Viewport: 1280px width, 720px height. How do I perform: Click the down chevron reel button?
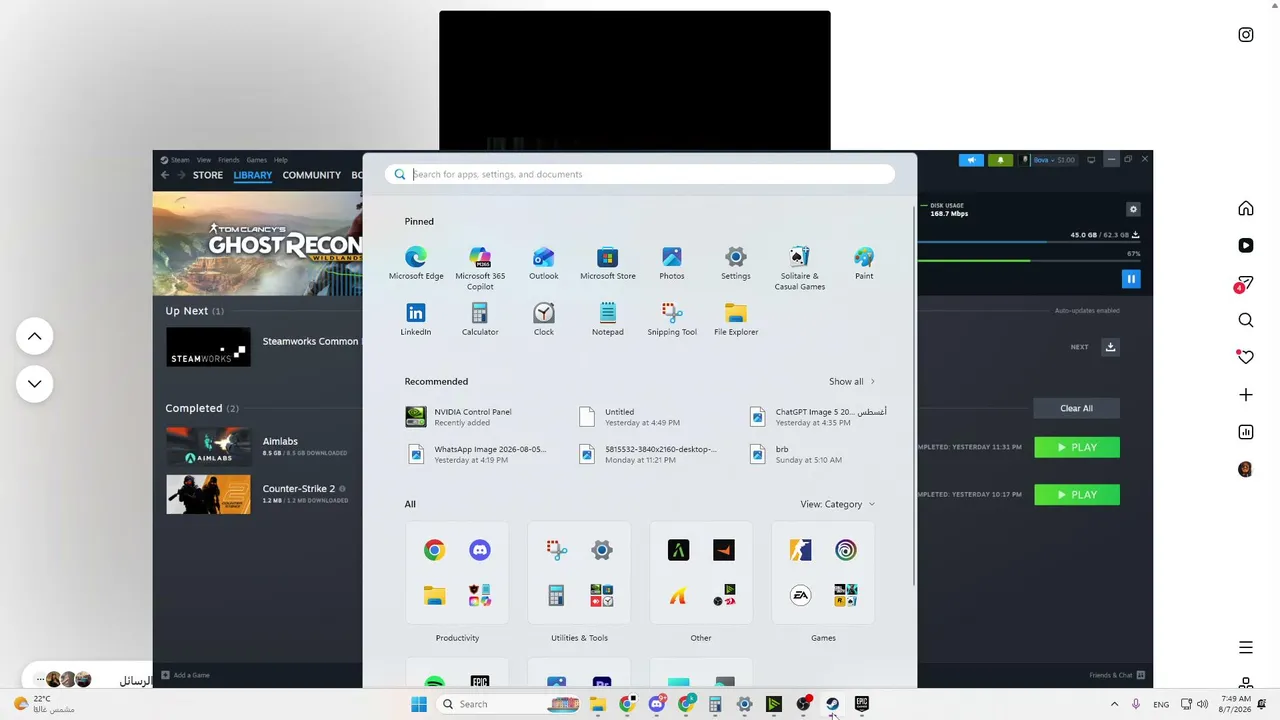pos(34,384)
